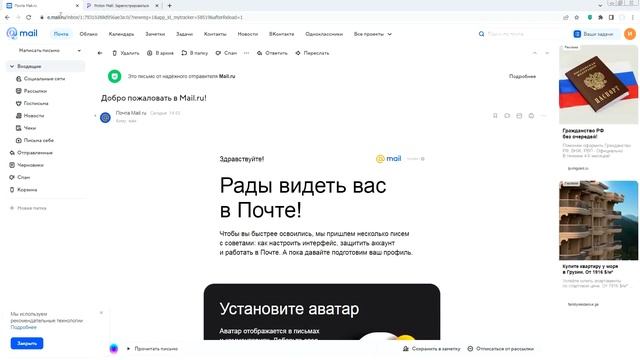Open Контакты in top navigation
The image size is (640, 360).
click(x=215, y=34)
